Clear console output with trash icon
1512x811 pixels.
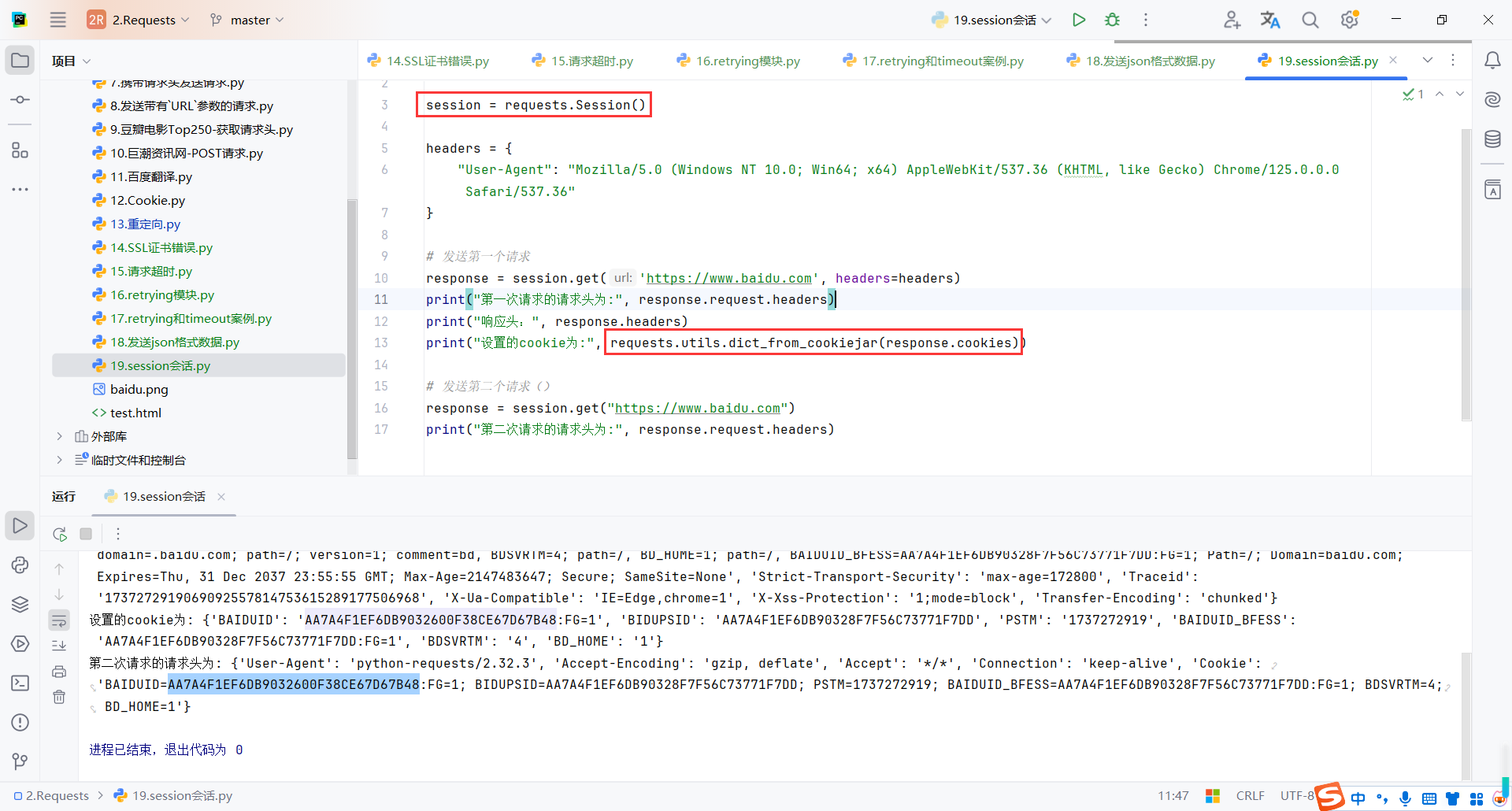click(59, 697)
